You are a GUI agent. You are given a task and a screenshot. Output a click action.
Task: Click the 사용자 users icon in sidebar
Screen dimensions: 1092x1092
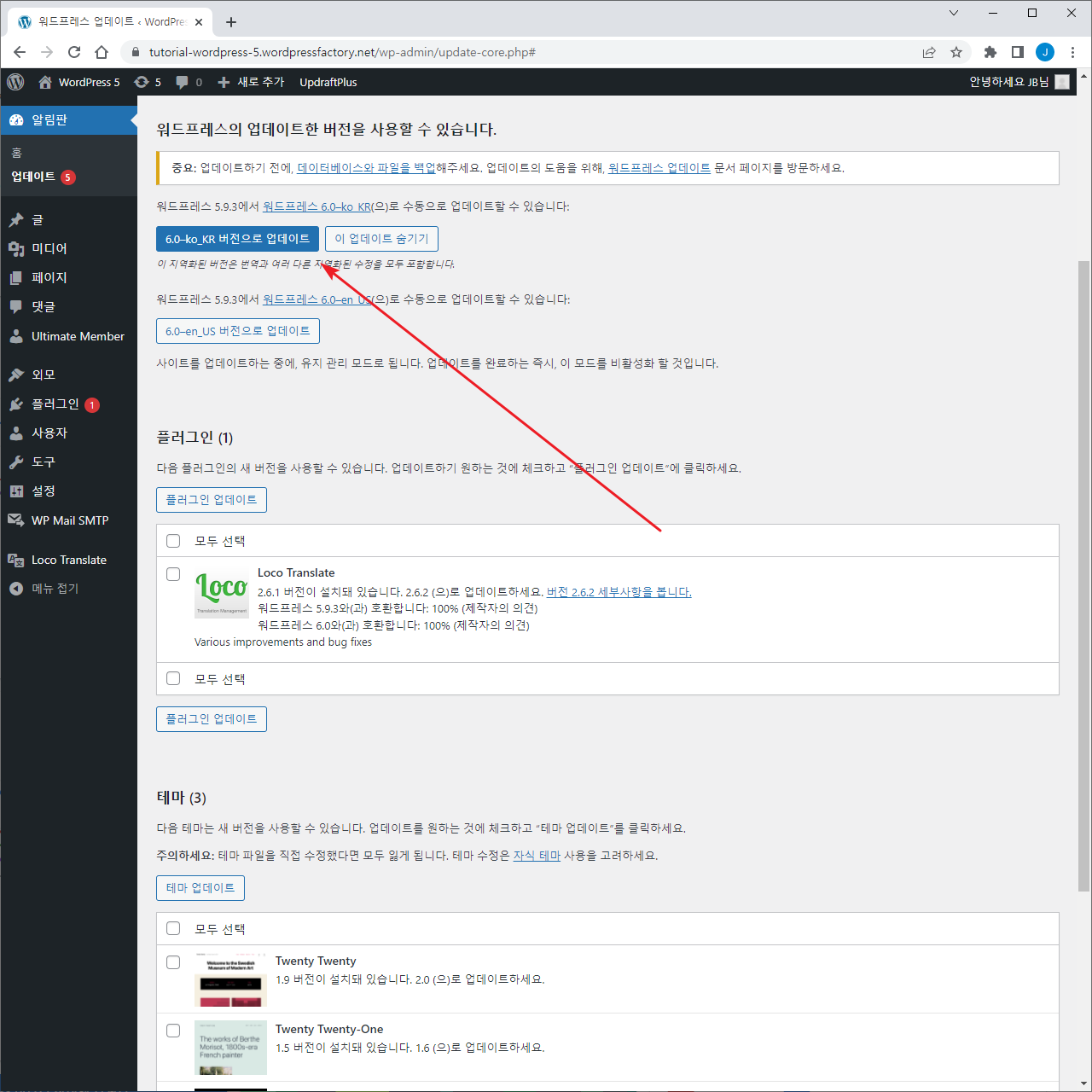tap(16, 433)
